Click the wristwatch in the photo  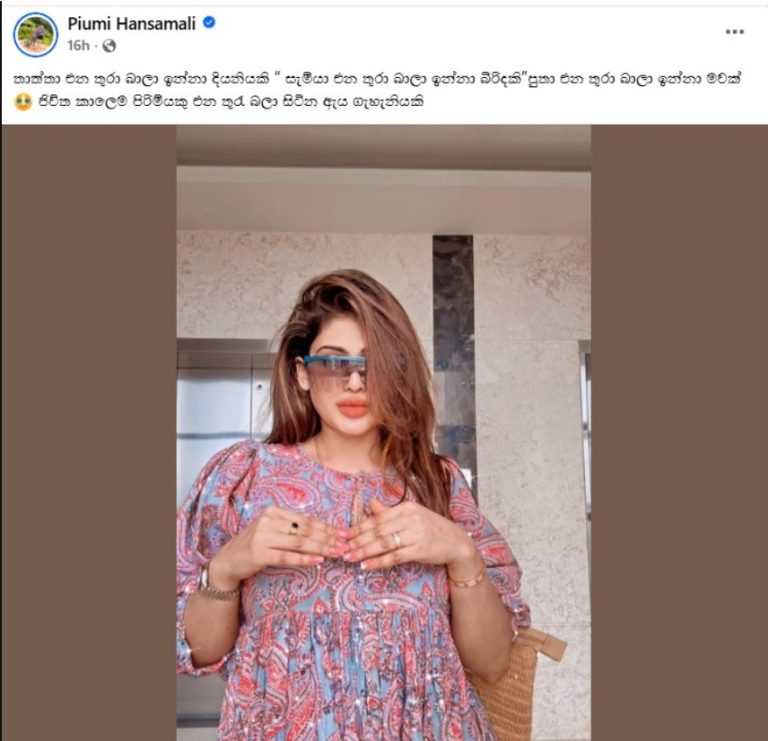click(214, 585)
